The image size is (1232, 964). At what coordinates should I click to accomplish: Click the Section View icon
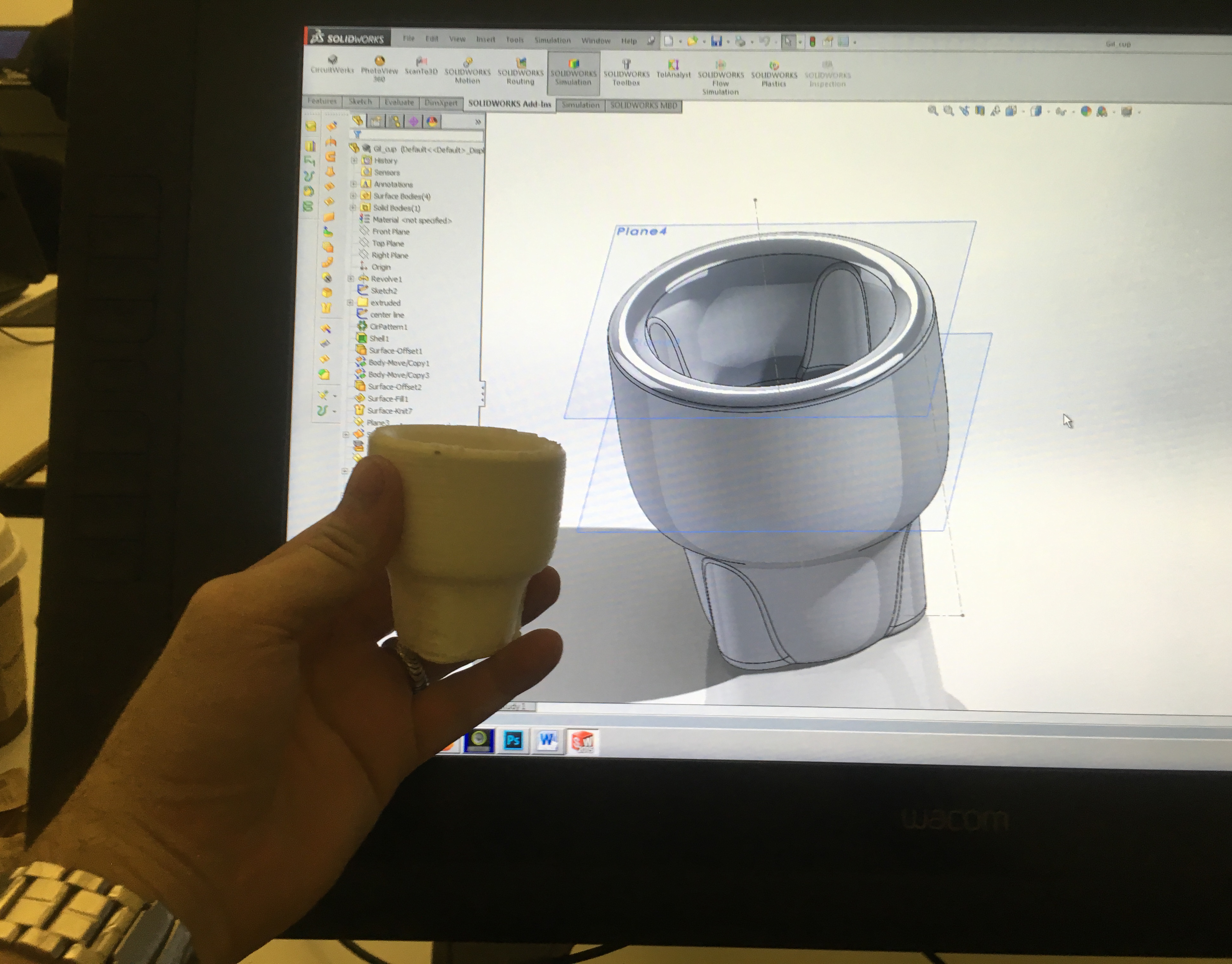coord(980,111)
